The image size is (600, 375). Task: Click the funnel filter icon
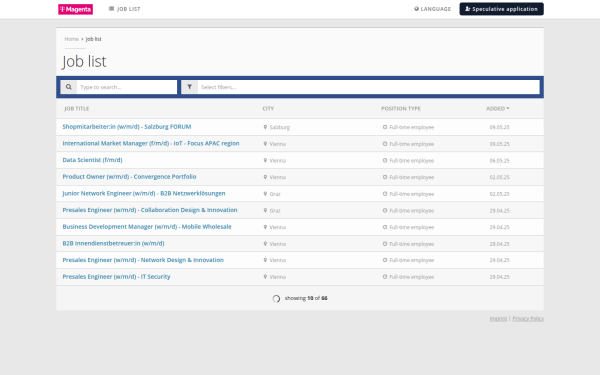pos(189,87)
